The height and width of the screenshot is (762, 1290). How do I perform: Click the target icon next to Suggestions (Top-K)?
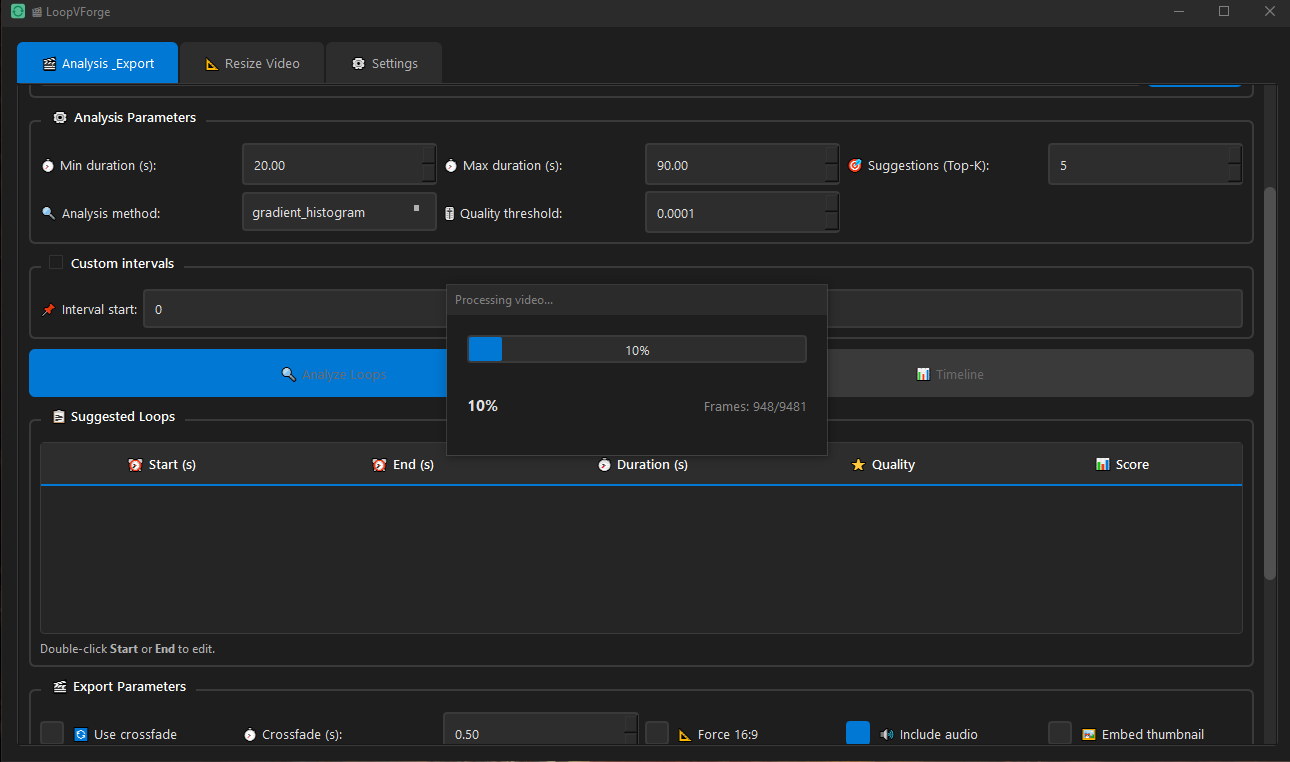pyautogui.click(x=855, y=166)
